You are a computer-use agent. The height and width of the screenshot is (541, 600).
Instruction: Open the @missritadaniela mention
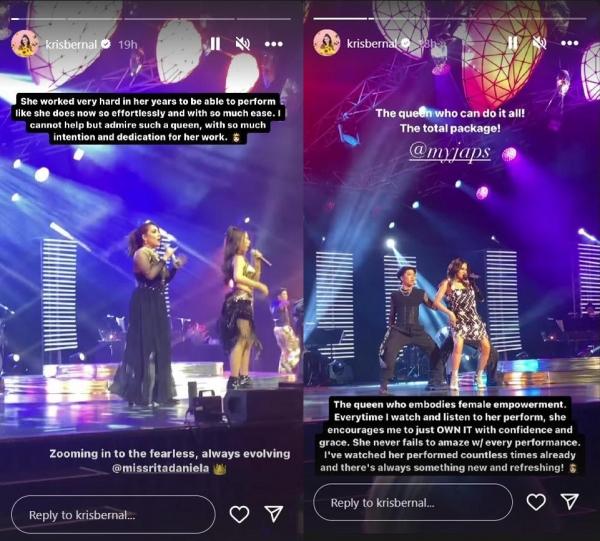point(161,468)
